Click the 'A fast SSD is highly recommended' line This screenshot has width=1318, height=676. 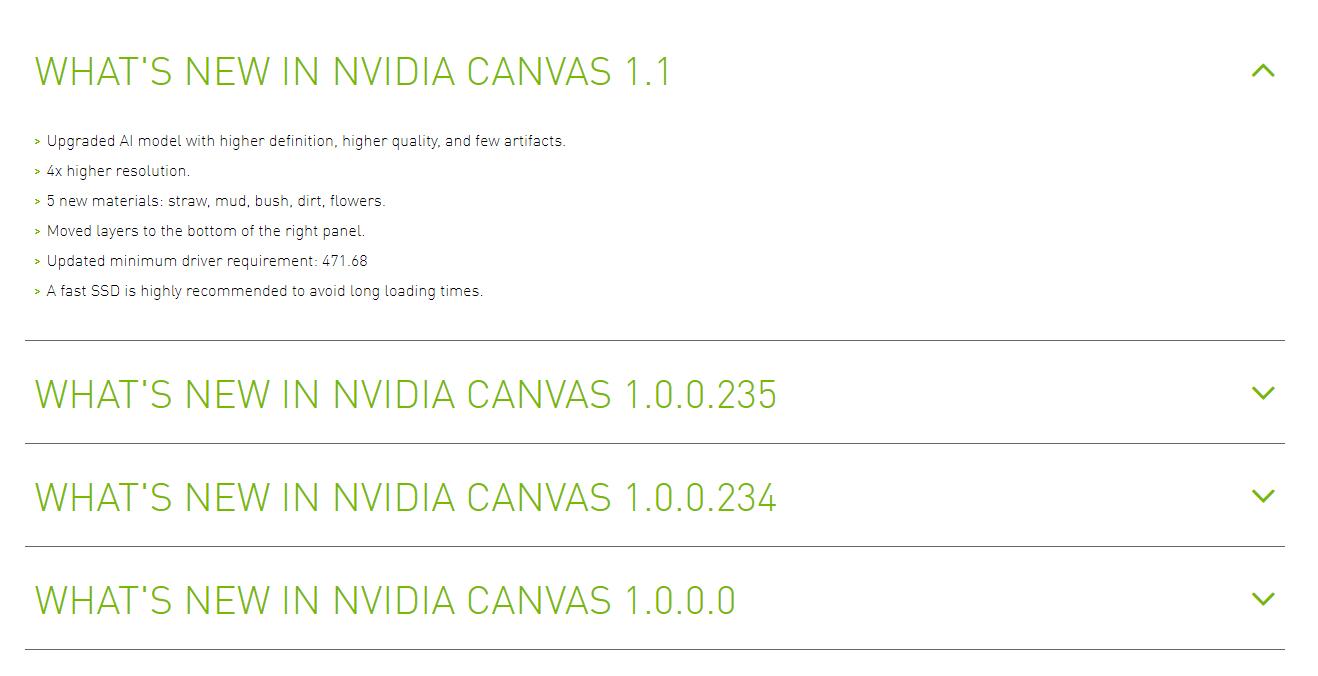[x=265, y=291]
